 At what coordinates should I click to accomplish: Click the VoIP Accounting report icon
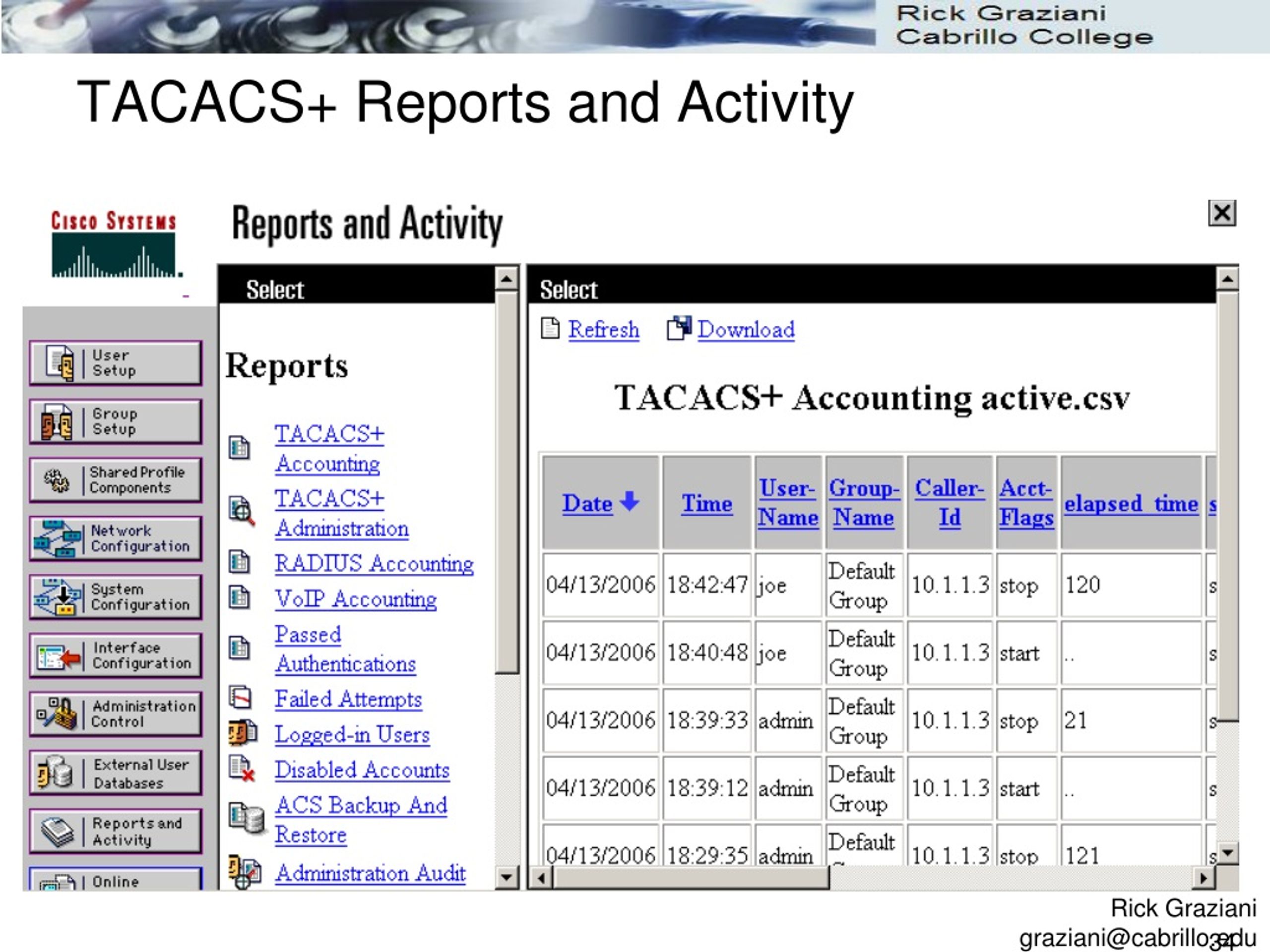[x=240, y=597]
